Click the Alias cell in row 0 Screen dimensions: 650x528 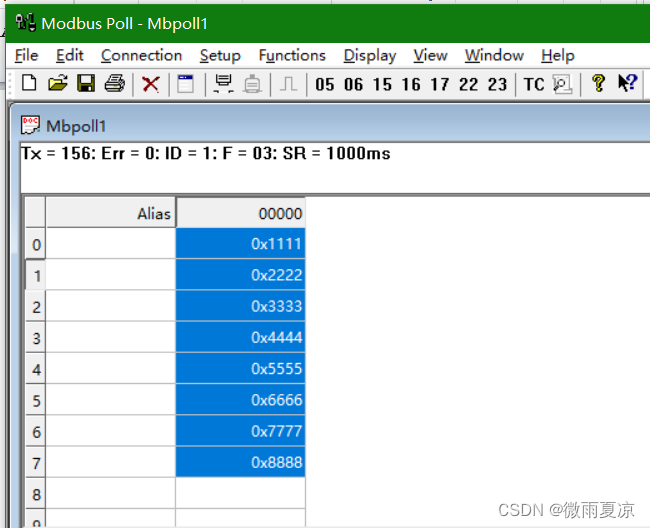(111, 243)
